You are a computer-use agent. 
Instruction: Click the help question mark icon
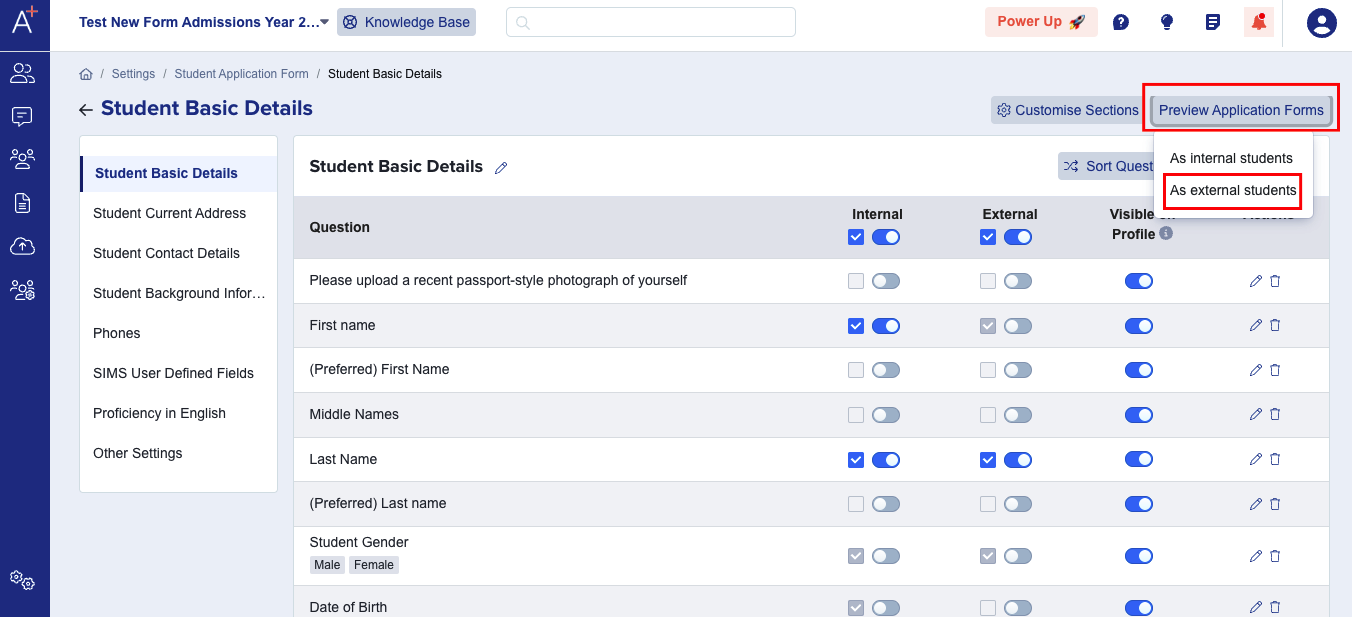1121,22
